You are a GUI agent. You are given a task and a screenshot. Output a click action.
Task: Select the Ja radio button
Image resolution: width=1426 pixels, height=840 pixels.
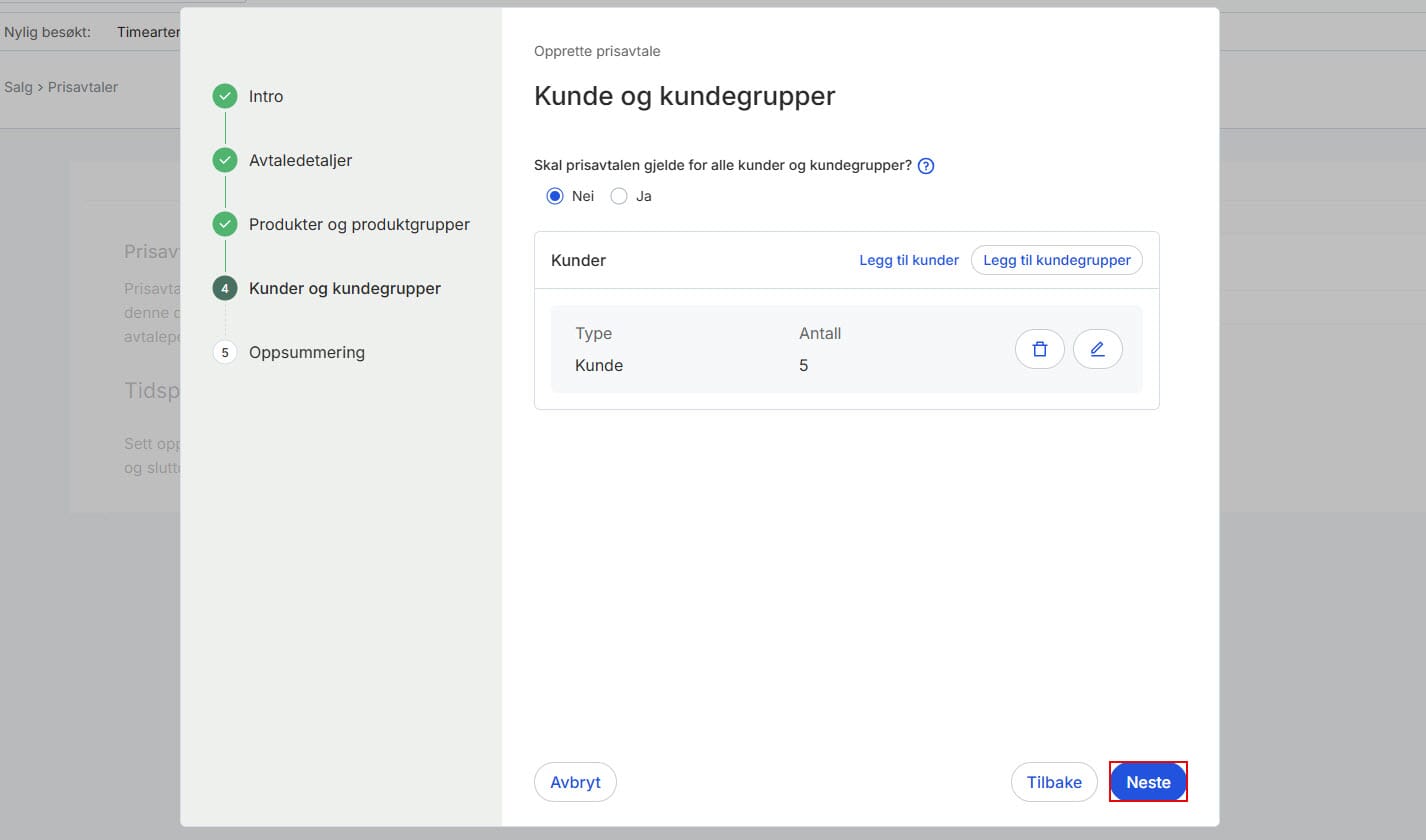point(618,196)
